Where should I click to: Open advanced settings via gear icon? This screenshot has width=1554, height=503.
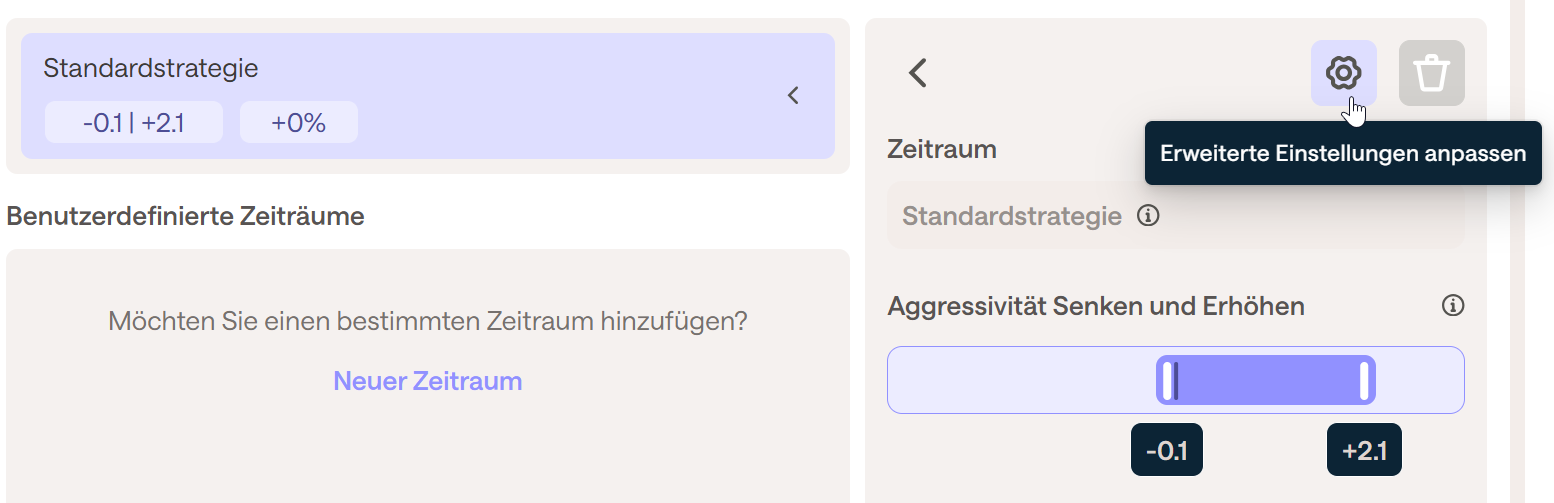(x=1343, y=73)
